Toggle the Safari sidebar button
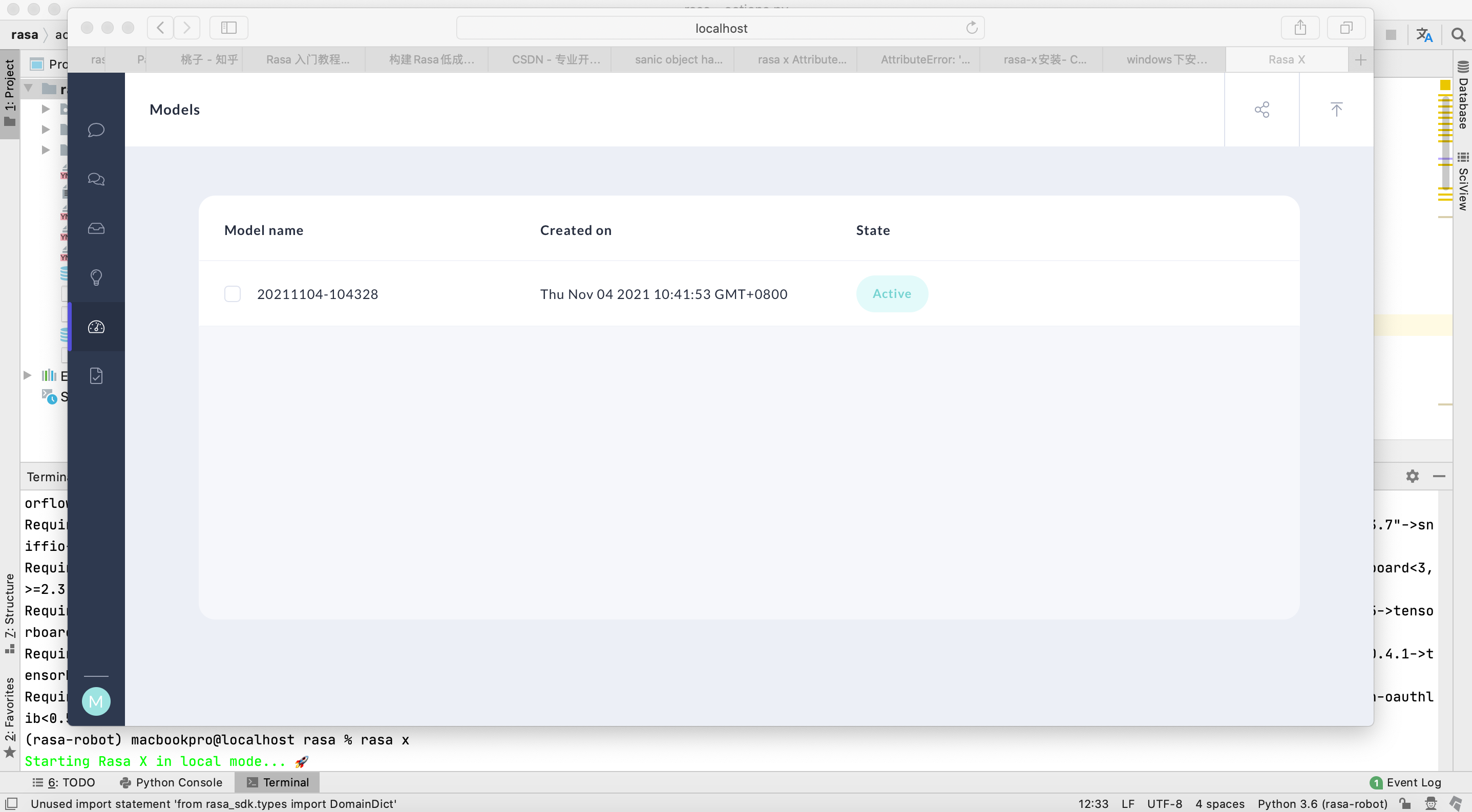The image size is (1472, 812). (228, 28)
